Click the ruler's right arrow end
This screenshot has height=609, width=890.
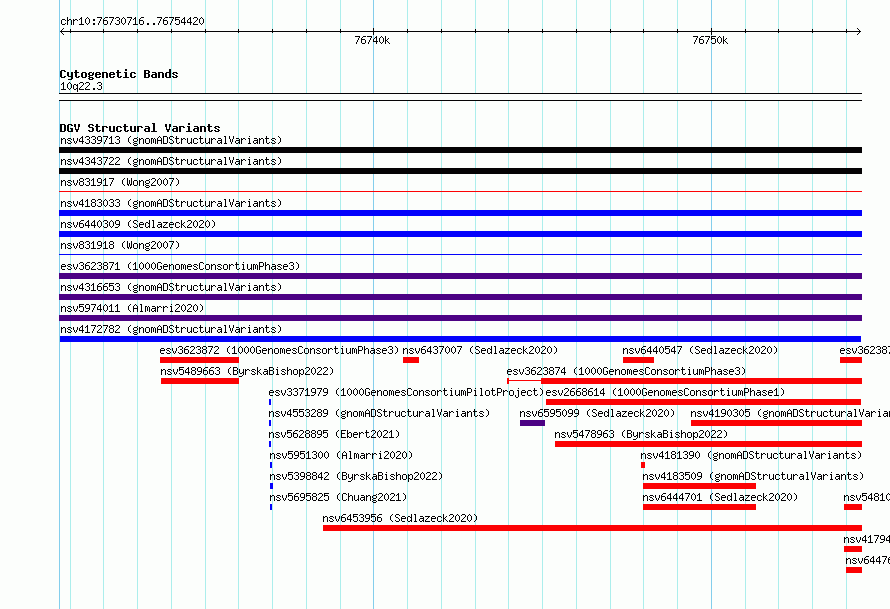click(858, 31)
